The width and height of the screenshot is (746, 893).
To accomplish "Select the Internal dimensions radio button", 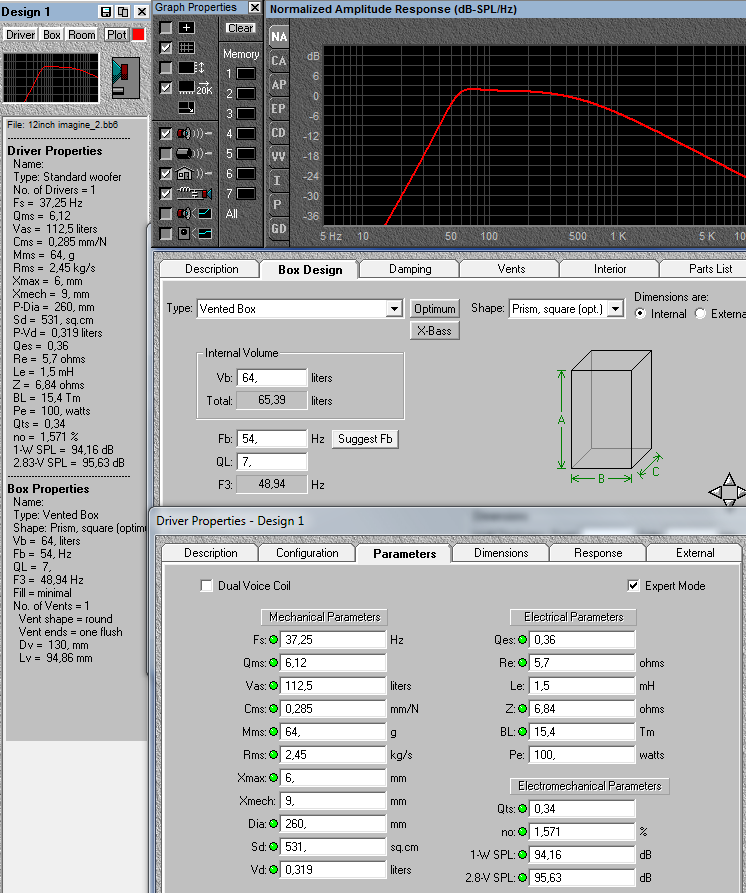I will click(x=640, y=314).
